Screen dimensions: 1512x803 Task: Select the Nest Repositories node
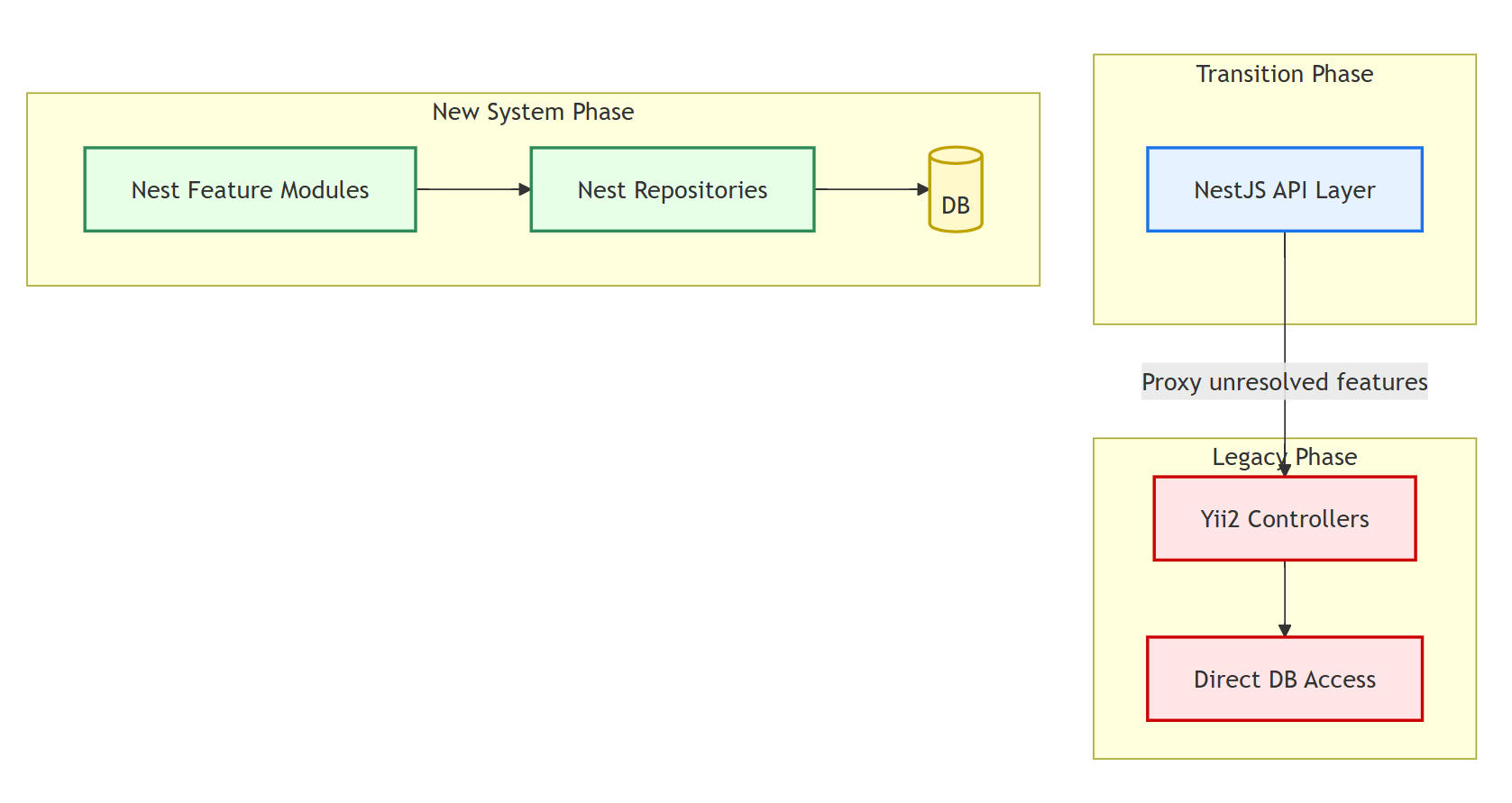[x=672, y=189]
